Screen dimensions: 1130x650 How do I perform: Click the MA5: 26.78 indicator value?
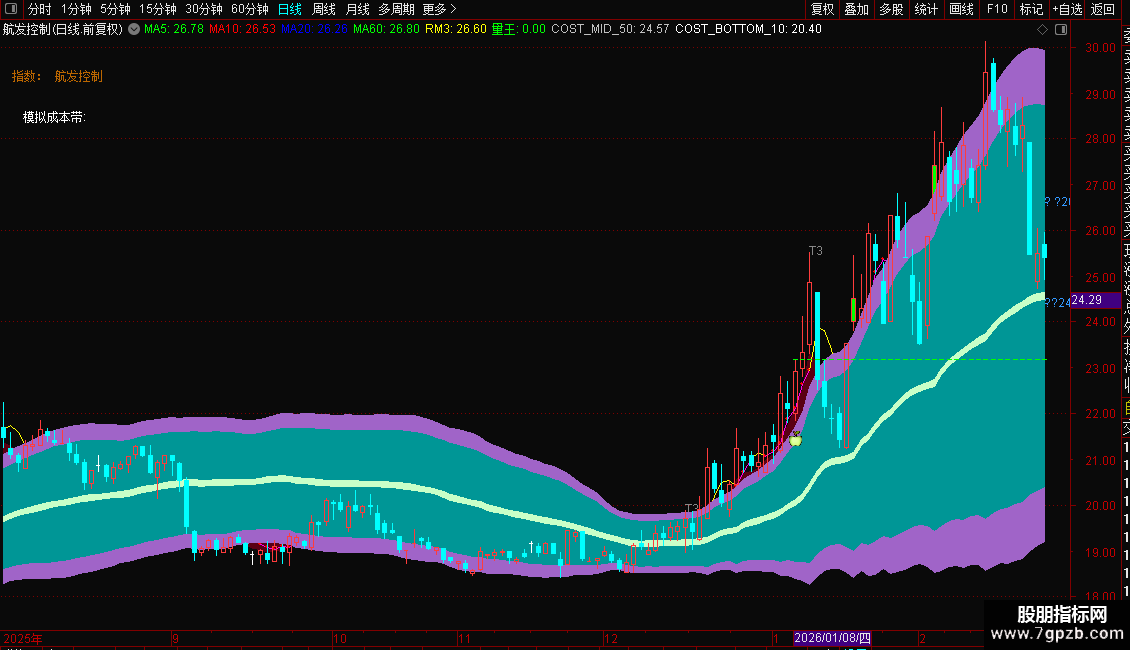[174, 29]
